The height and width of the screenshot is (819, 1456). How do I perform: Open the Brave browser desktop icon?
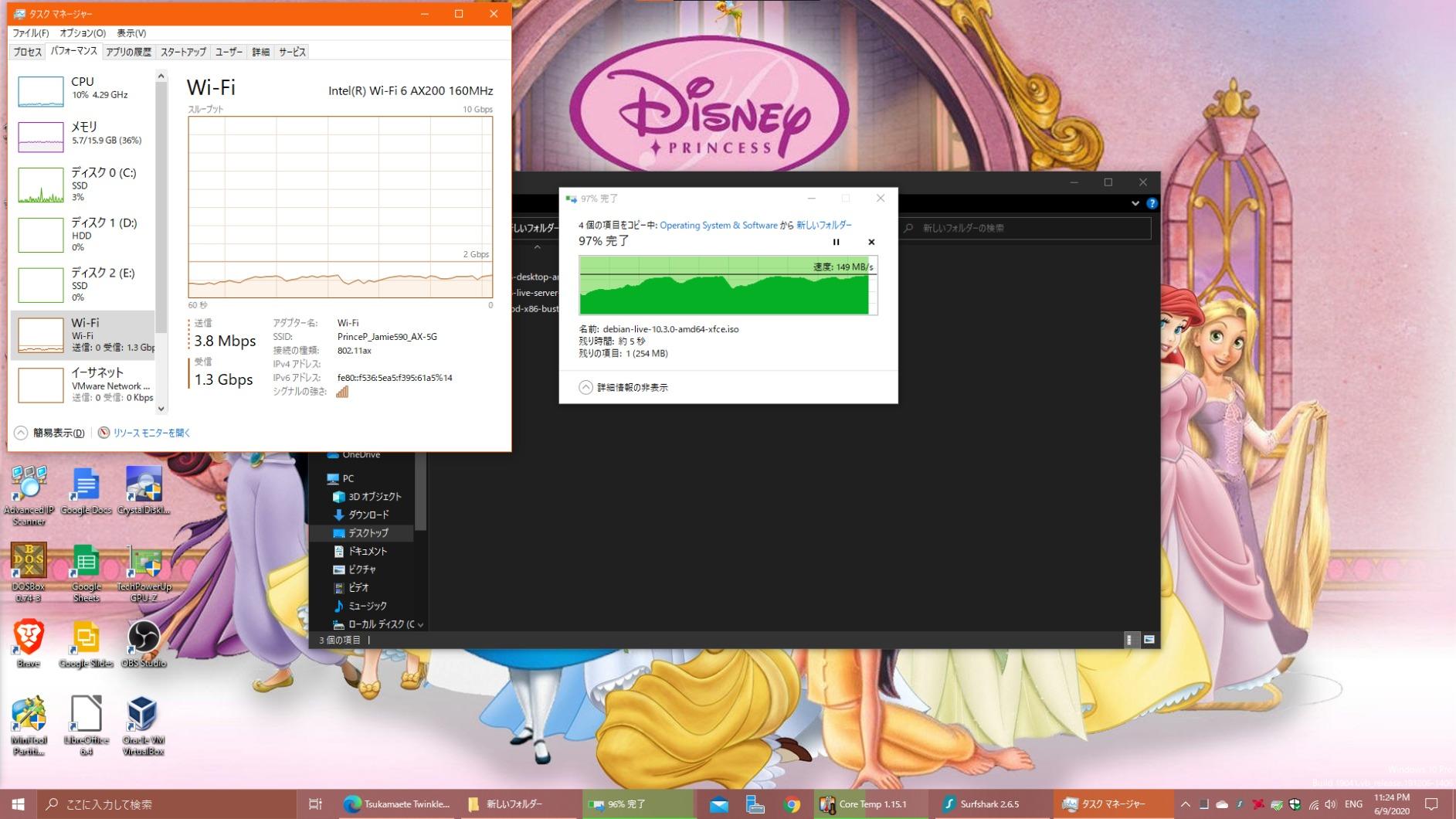(x=29, y=644)
